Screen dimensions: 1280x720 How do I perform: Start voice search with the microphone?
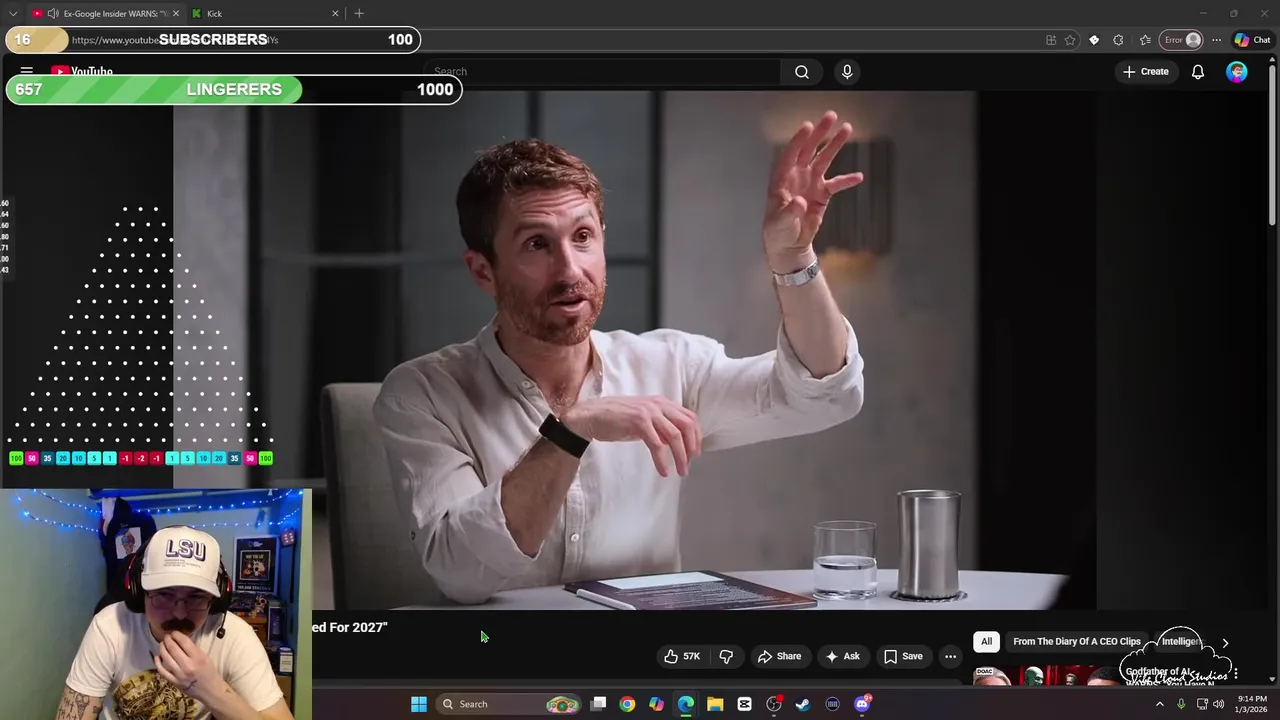coord(847,71)
